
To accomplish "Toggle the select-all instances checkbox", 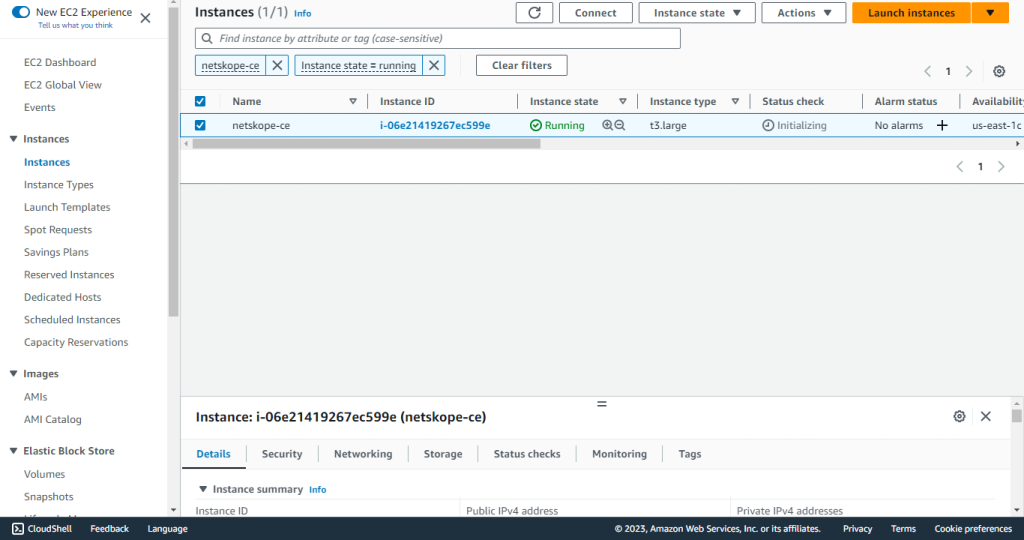I will [200, 101].
